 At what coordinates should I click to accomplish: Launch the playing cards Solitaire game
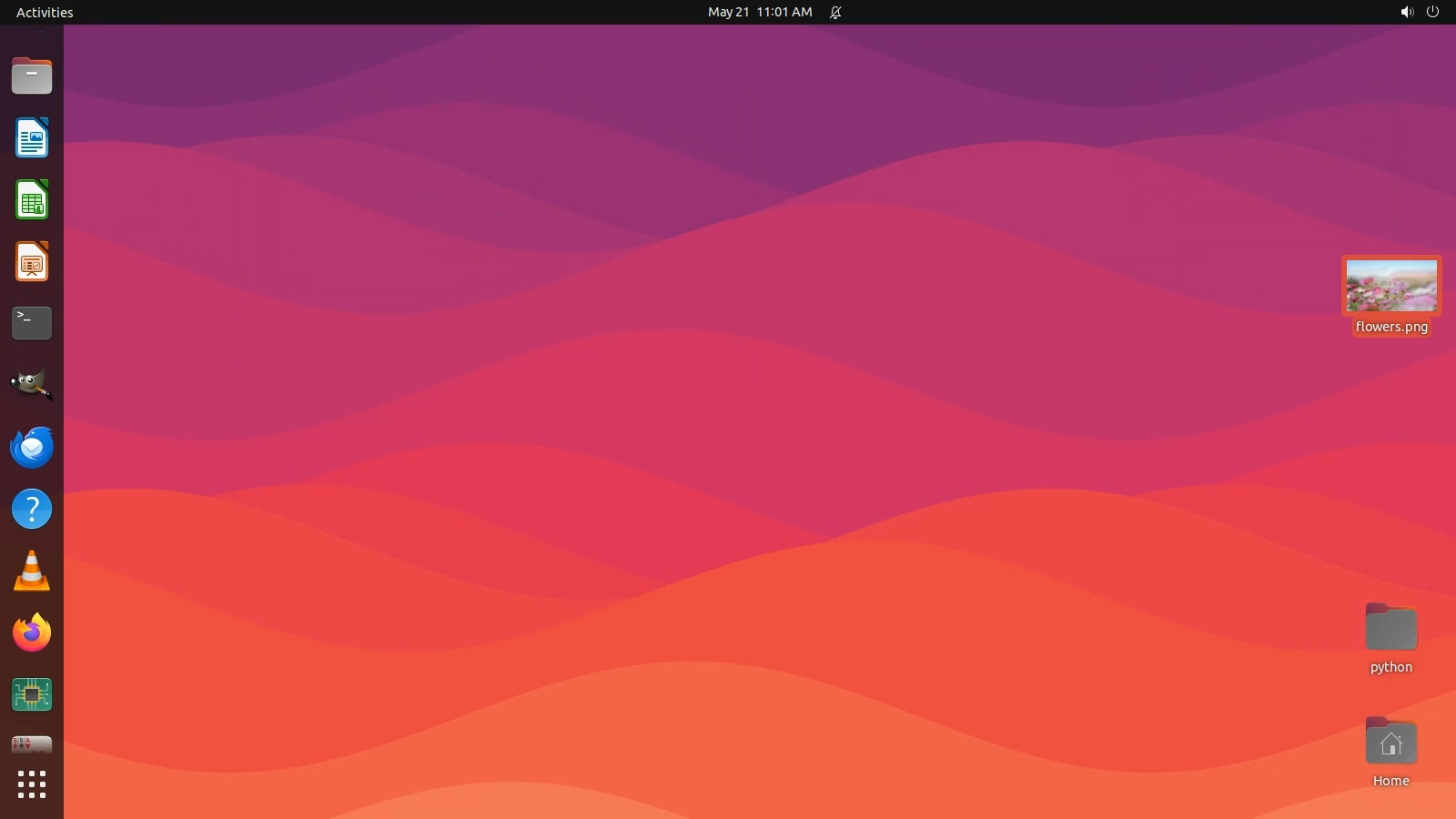pyautogui.click(x=32, y=745)
